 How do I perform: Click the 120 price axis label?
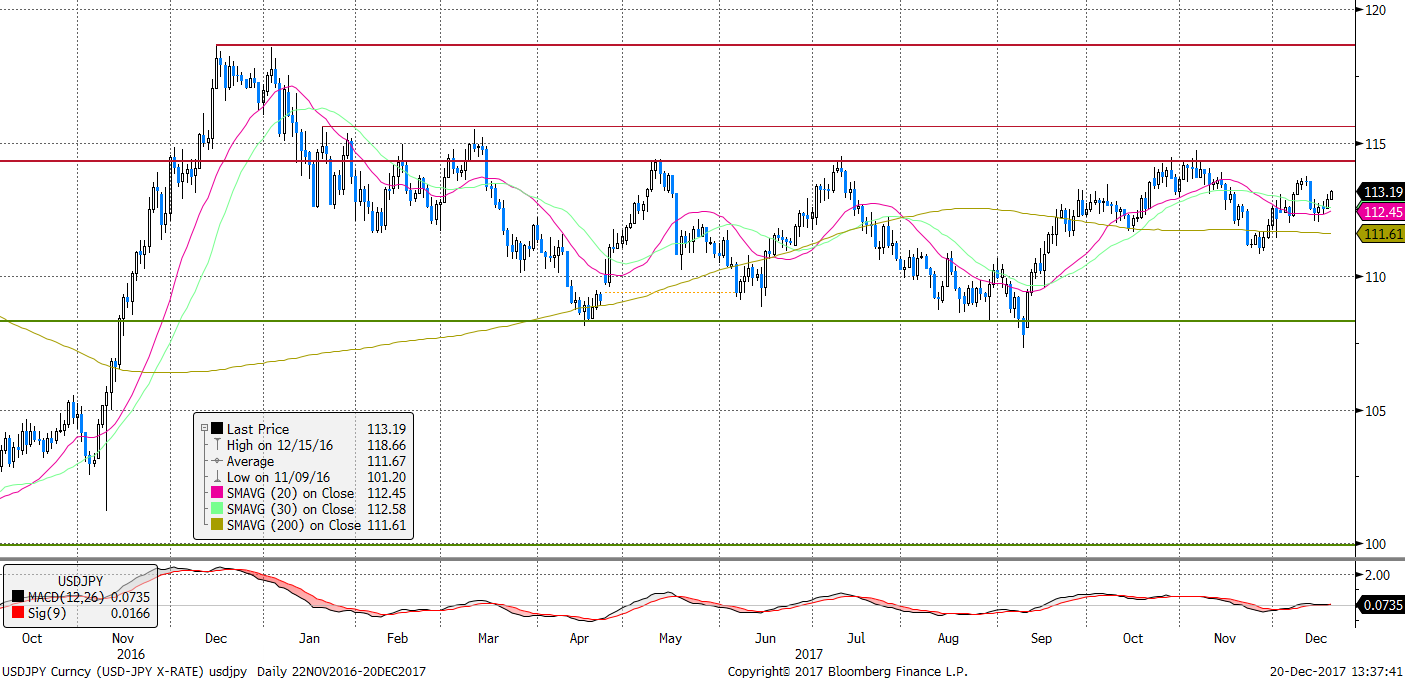(x=1374, y=10)
